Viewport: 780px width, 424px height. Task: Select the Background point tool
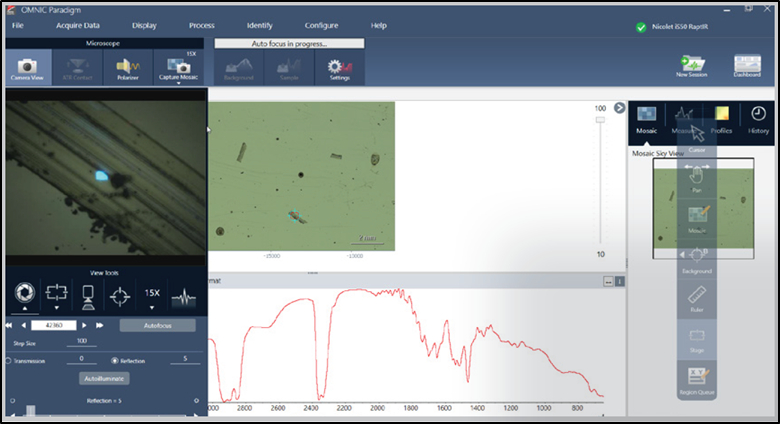[697, 259]
